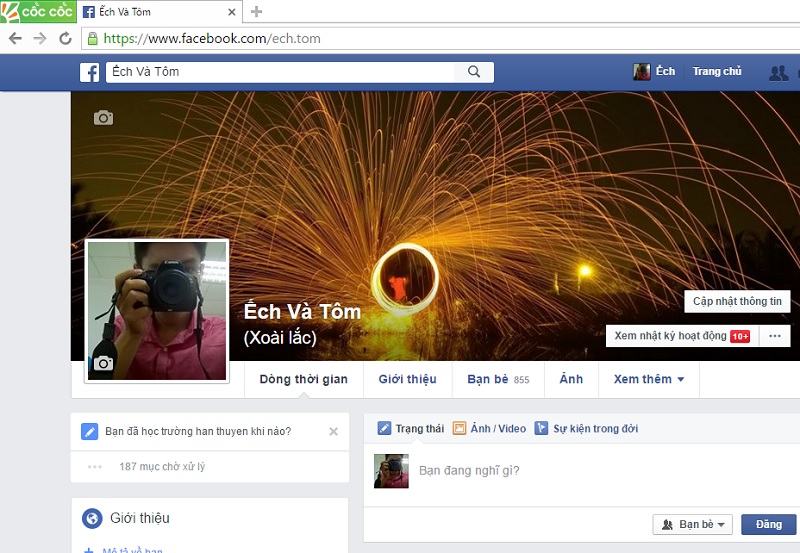This screenshot has width=800, height=553.
Task: Expand the Xem thêm dropdown
Action: point(648,380)
